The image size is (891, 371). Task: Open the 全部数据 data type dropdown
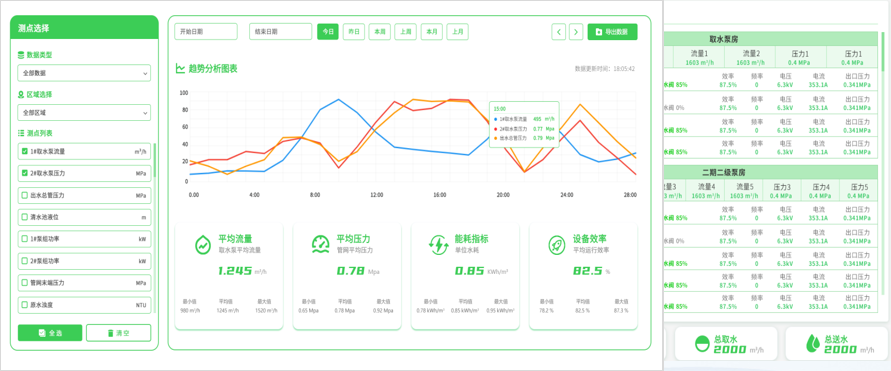click(x=84, y=73)
